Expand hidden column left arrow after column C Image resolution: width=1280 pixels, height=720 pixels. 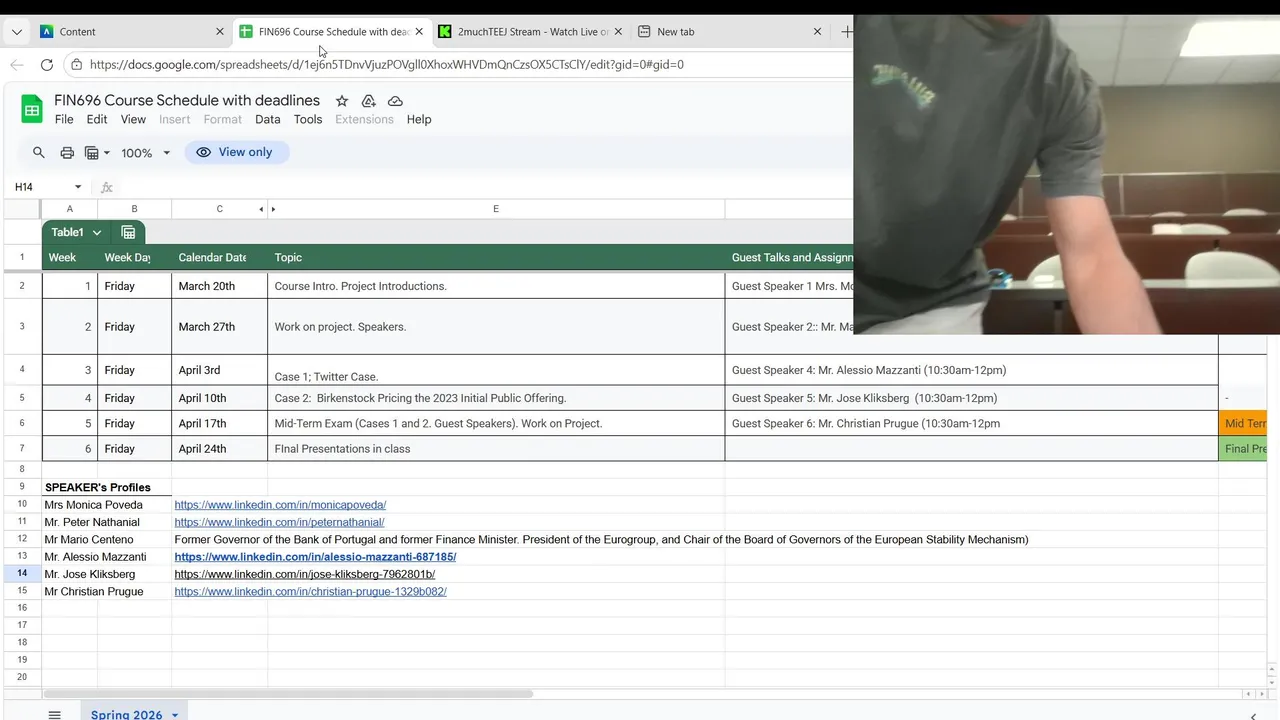pyautogui.click(x=262, y=209)
